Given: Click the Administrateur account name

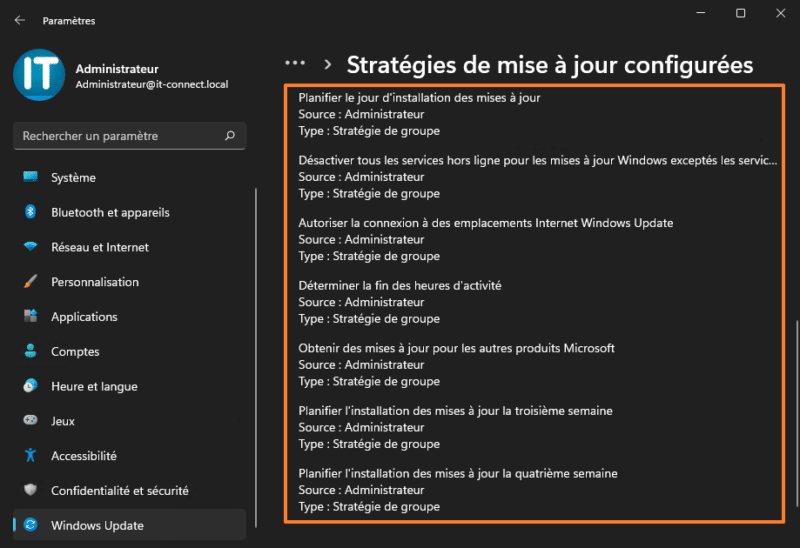Looking at the screenshot, I should pos(117,69).
